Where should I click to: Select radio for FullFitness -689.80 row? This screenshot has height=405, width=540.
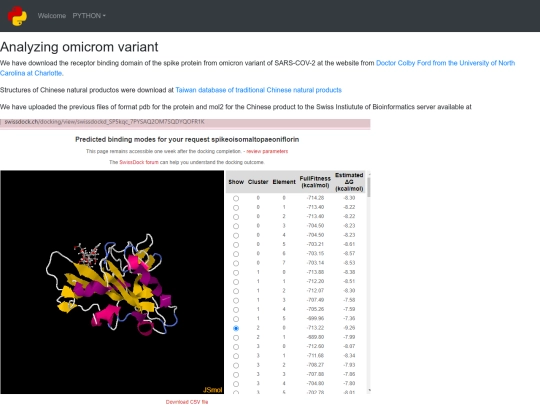click(236, 338)
